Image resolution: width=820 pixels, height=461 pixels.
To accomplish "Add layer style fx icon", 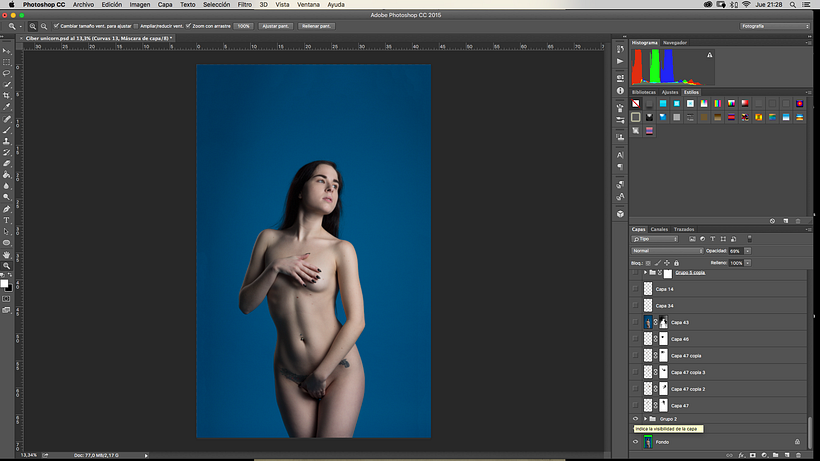I will tap(741, 455).
